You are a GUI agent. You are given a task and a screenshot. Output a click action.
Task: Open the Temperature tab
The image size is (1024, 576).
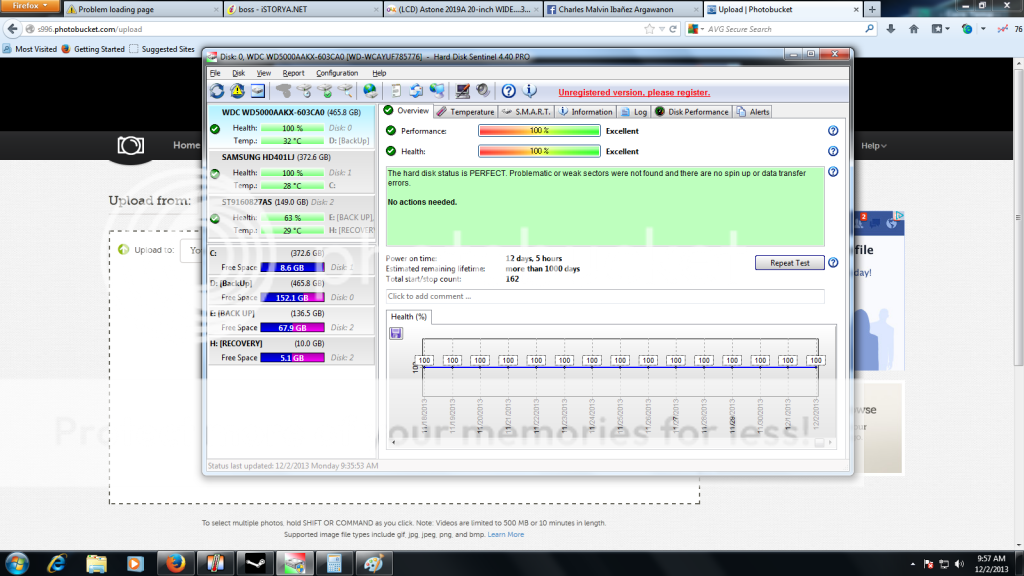pyautogui.click(x=465, y=112)
